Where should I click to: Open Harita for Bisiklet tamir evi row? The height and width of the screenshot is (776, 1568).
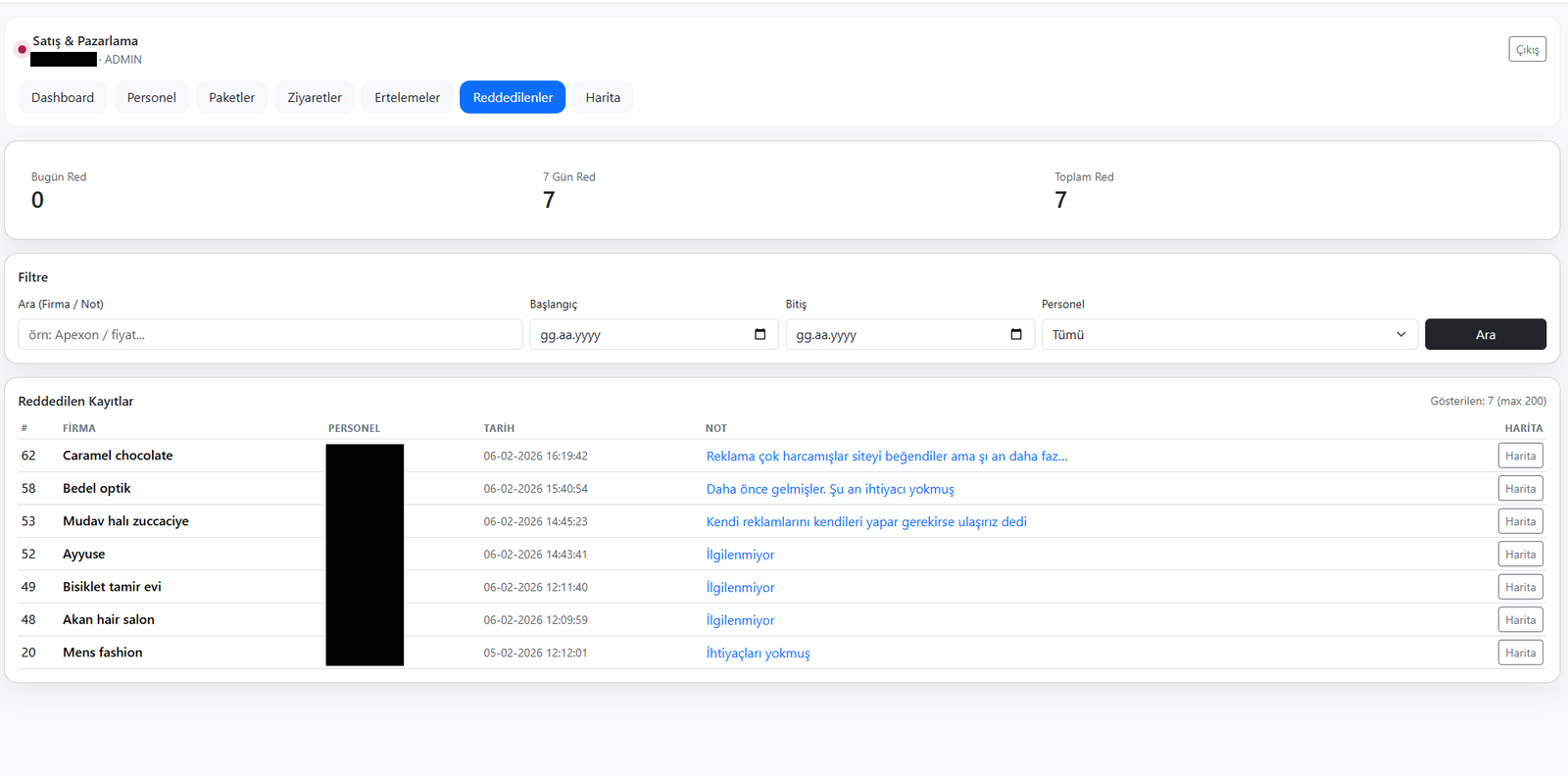pyautogui.click(x=1520, y=587)
